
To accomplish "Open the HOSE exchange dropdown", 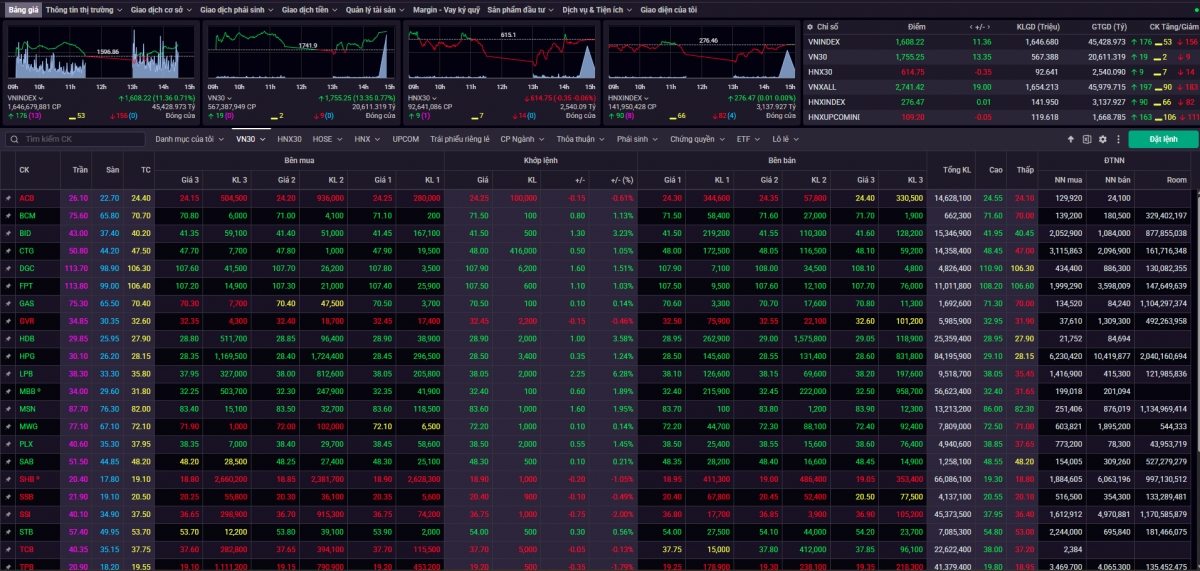I will click(x=326, y=139).
